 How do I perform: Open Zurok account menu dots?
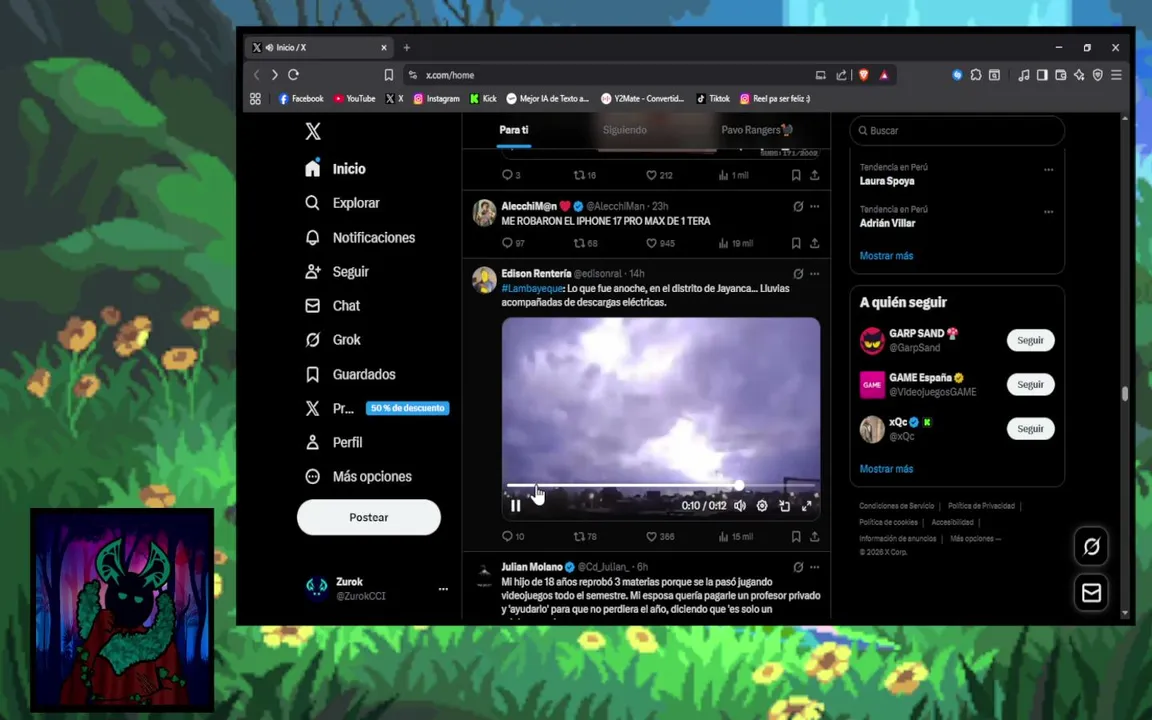coord(443,589)
